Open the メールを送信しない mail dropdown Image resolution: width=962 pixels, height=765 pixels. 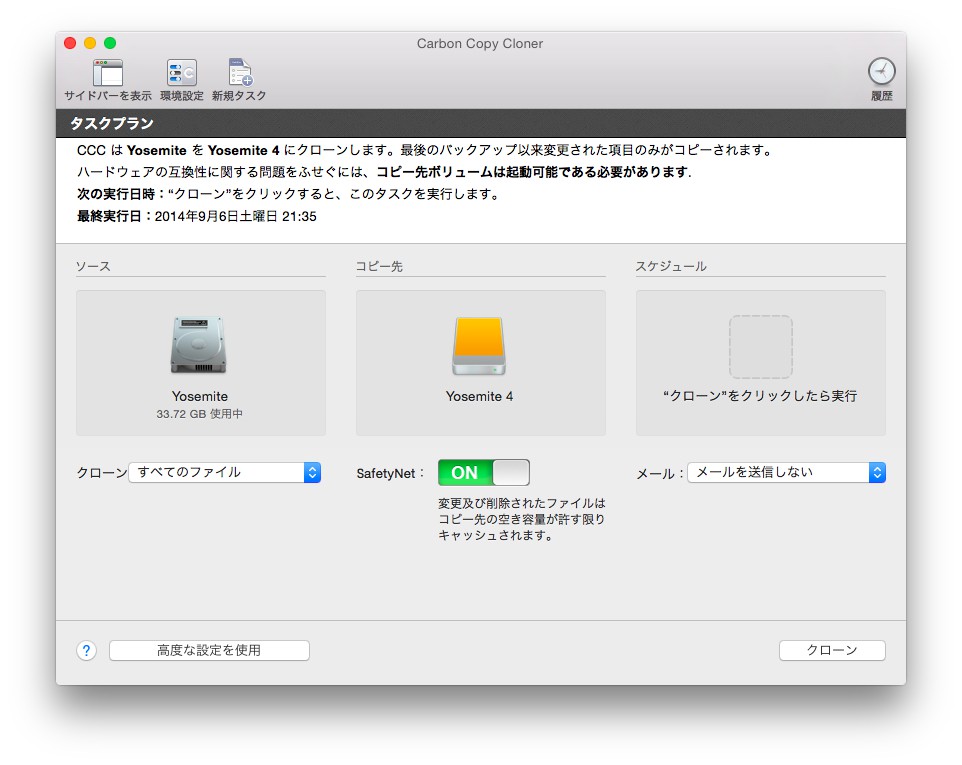[787, 472]
